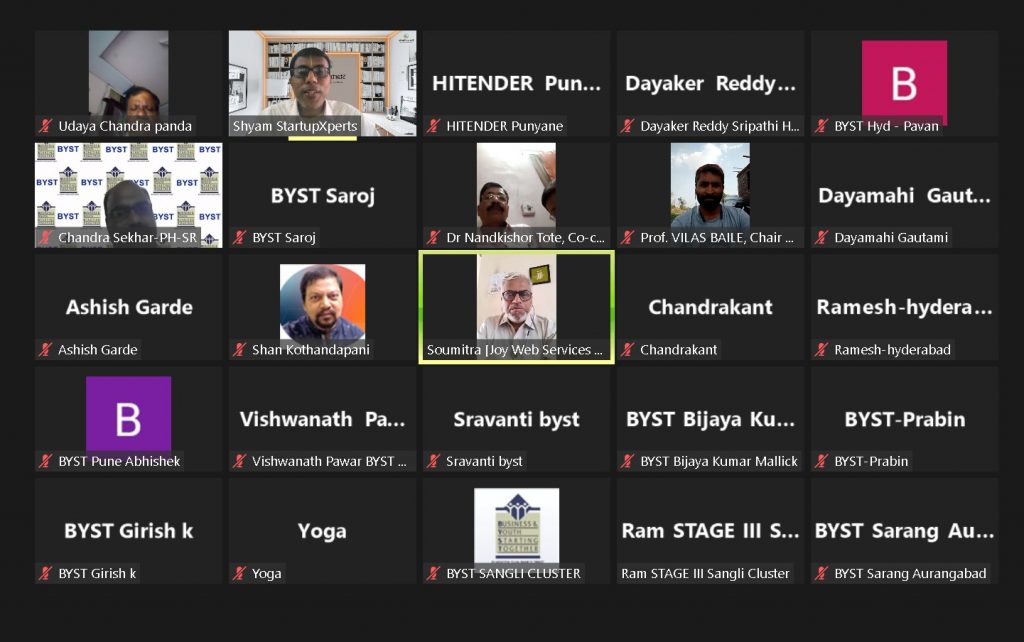Select the Prof. VILAS BAILE video tile
This screenshot has height=642, width=1024.
[x=711, y=195]
